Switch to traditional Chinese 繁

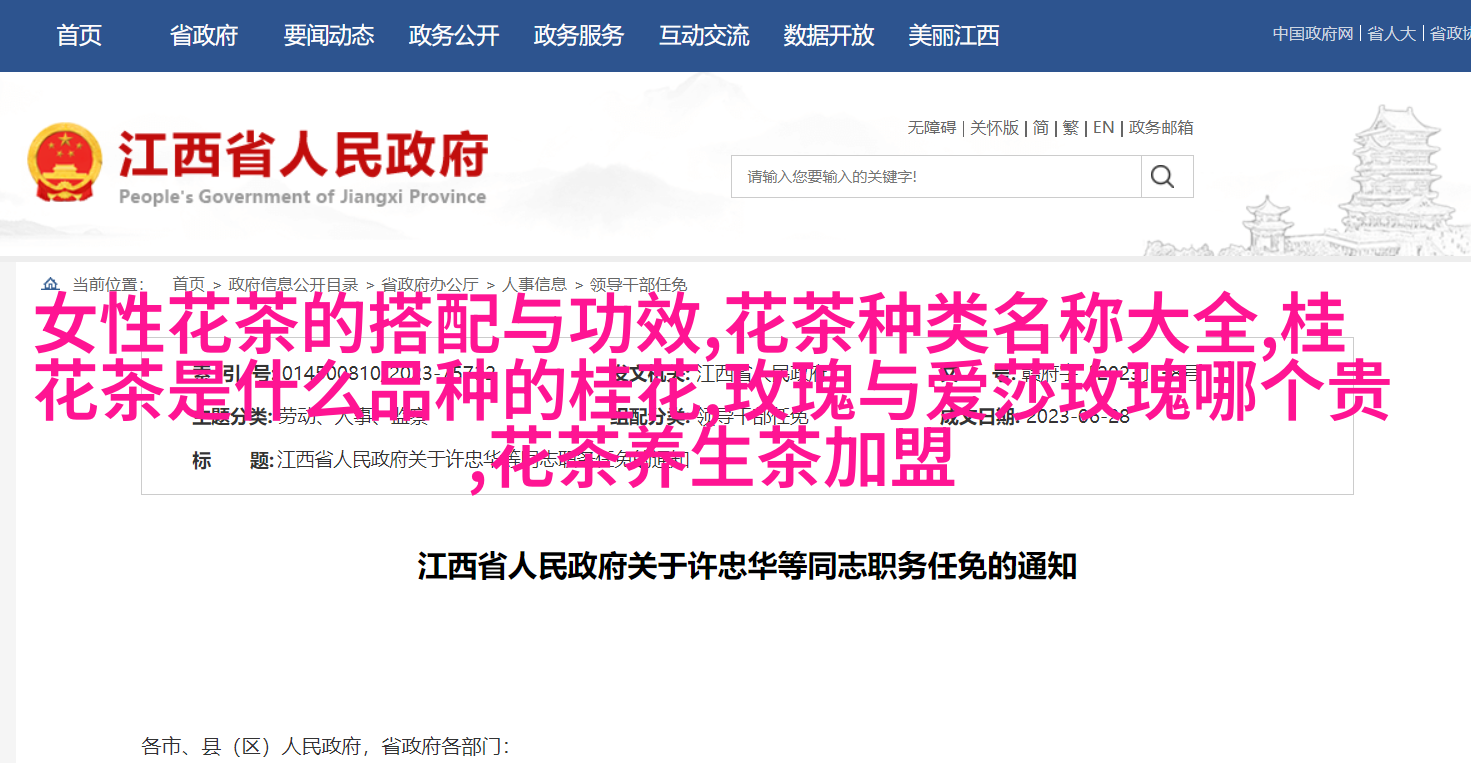[x=1071, y=128]
